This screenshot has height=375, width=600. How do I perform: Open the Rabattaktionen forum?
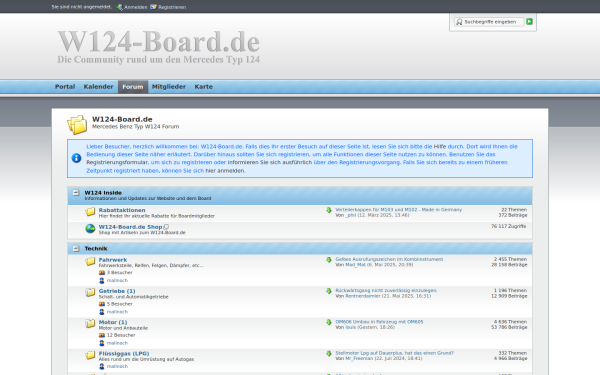pos(122,210)
